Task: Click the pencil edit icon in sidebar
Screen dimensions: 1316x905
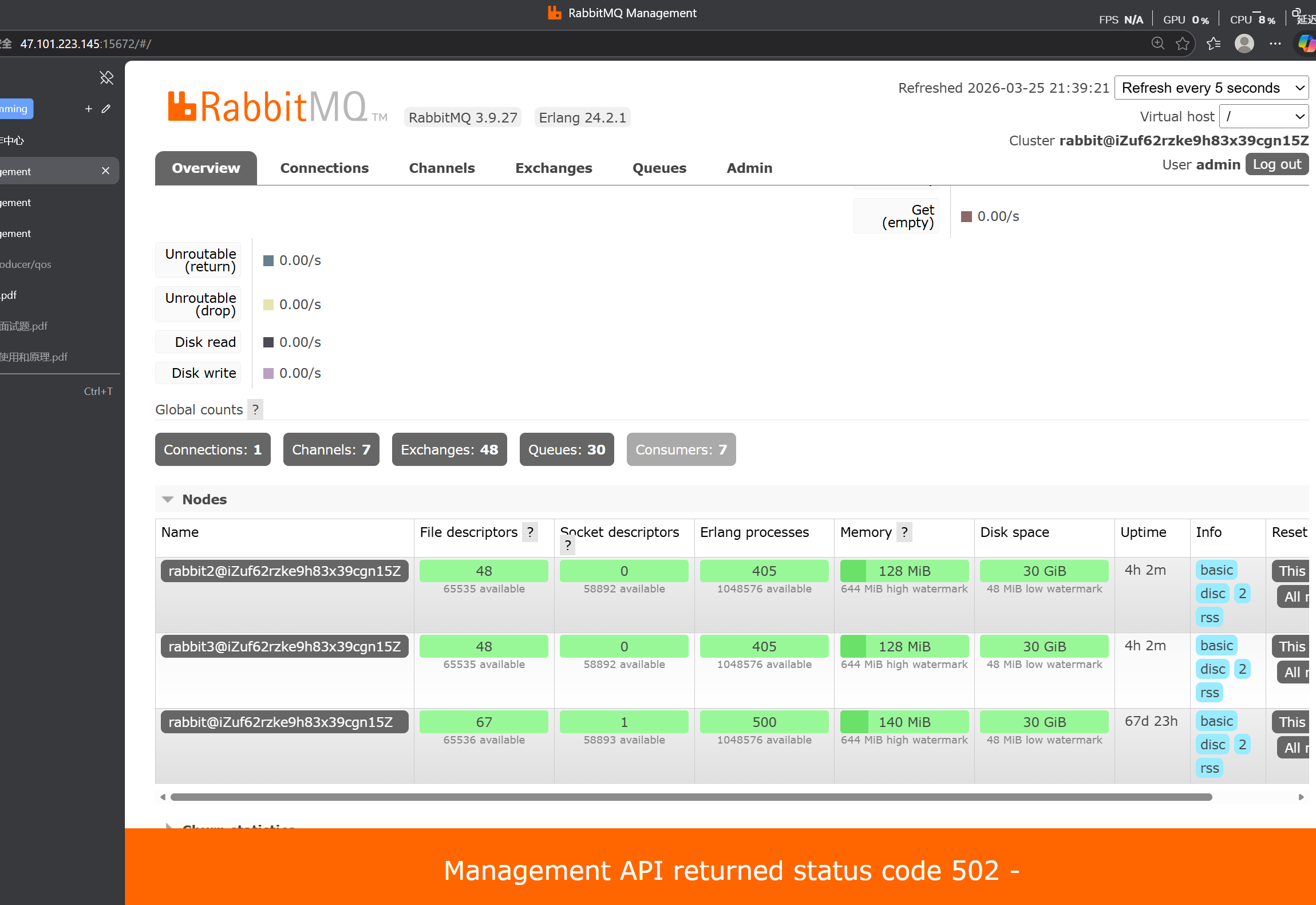Action: (x=106, y=109)
